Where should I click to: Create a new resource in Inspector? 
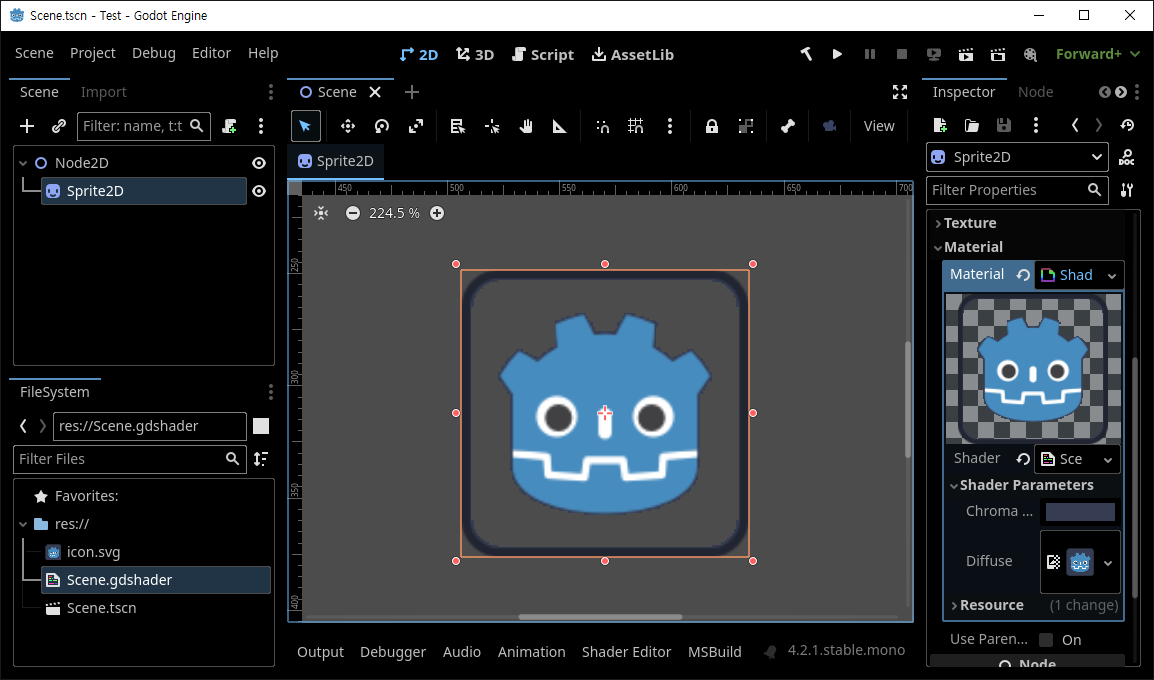[940, 125]
